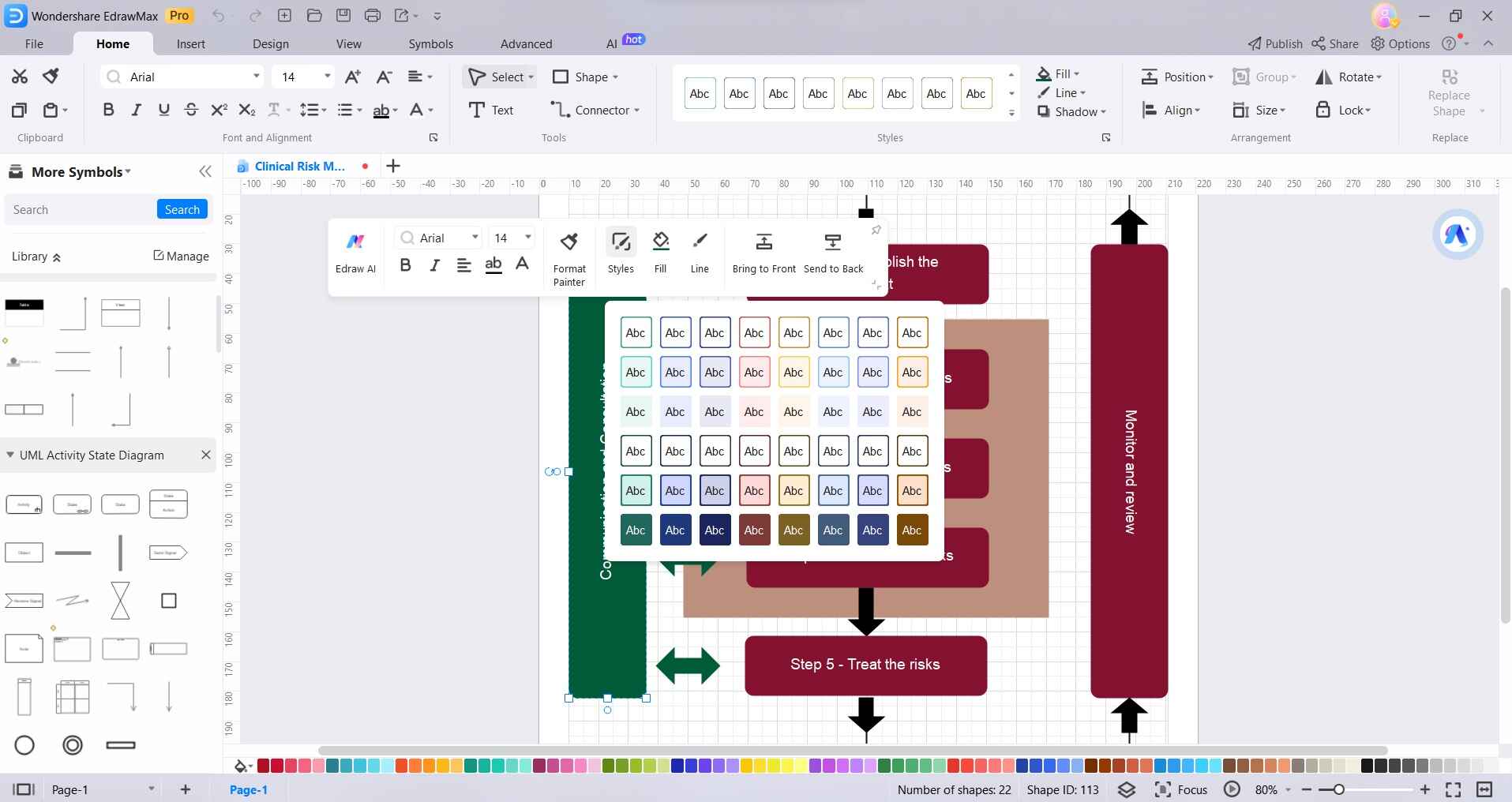This screenshot has width=1512, height=802.
Task: Toggle Bold in the floating toolbar
Action: 406,265
